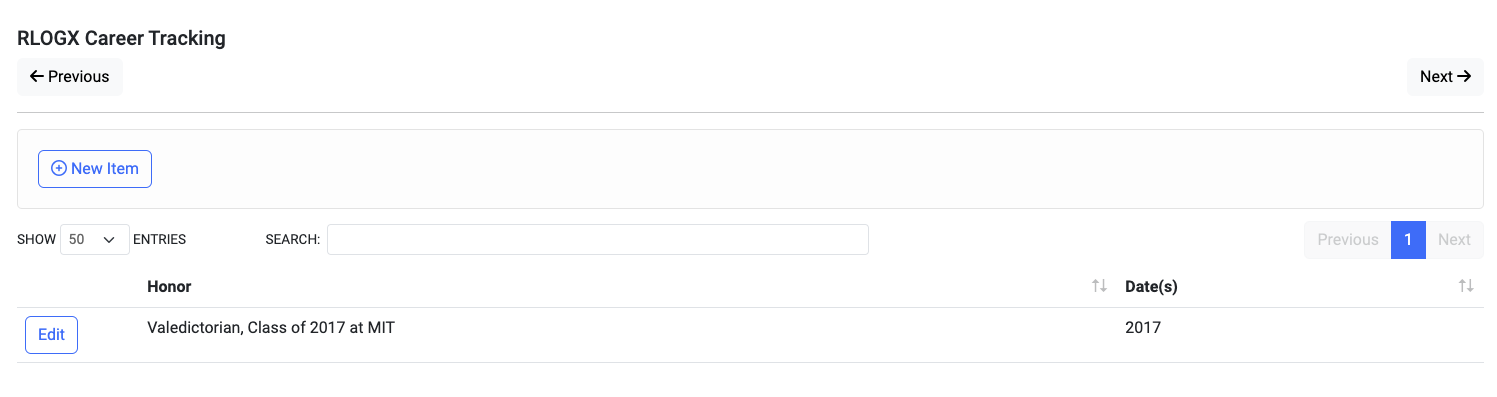
Task: Edit the Valedictorian honor entry
Action: click(51, 335)
